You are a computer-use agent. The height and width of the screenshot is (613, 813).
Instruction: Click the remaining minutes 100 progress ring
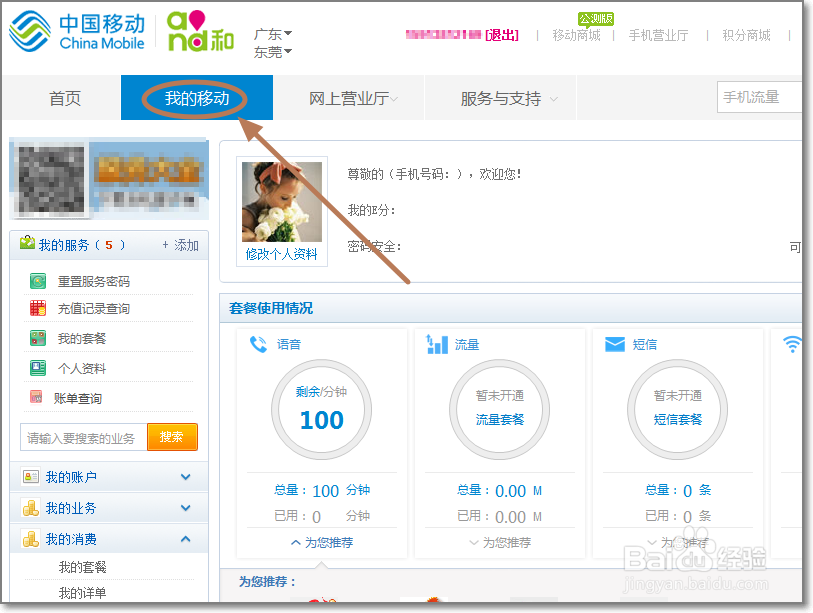[322, 410]
